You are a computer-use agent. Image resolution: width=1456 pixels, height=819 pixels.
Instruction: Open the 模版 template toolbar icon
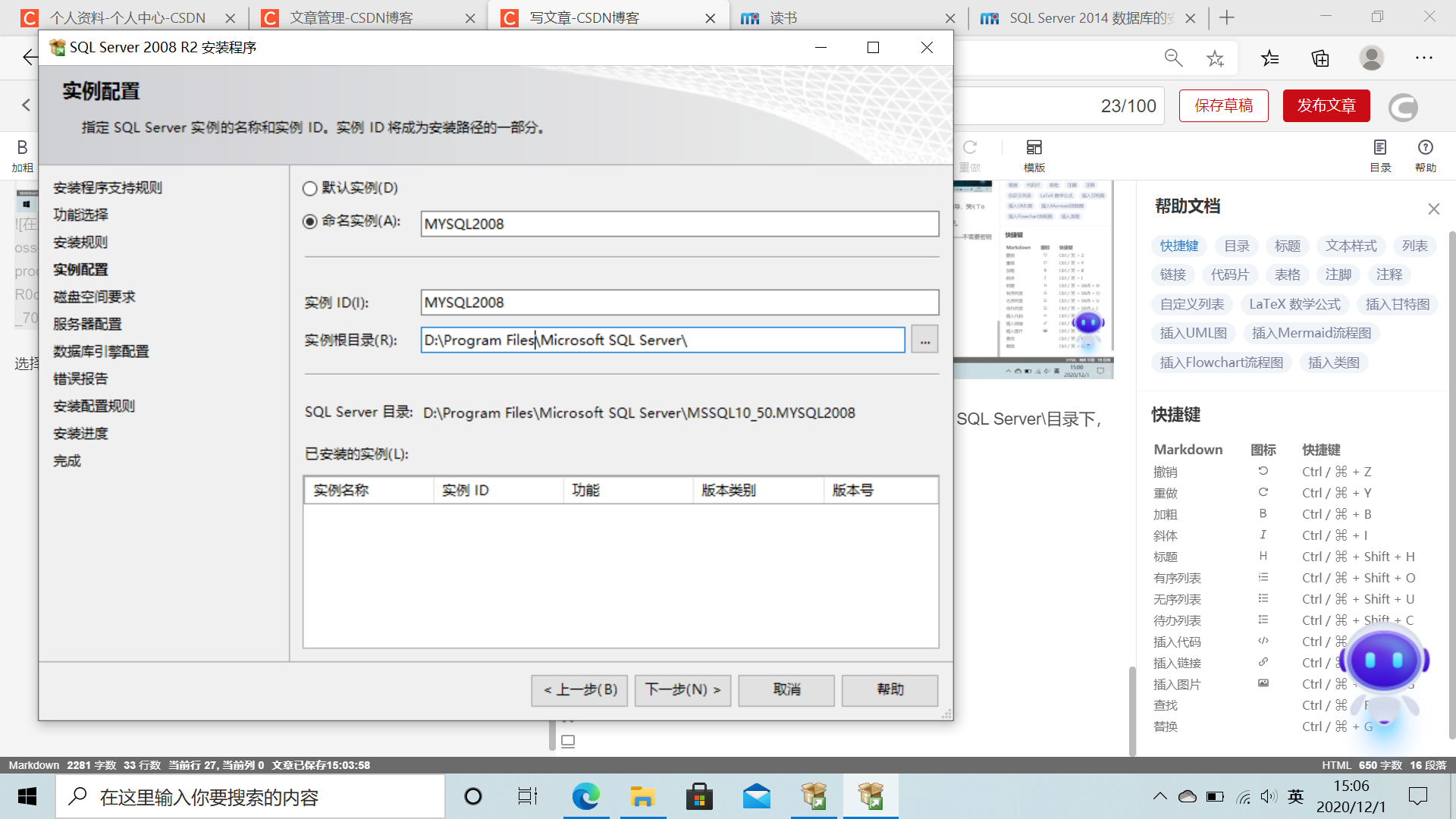tap(1034, 155)
